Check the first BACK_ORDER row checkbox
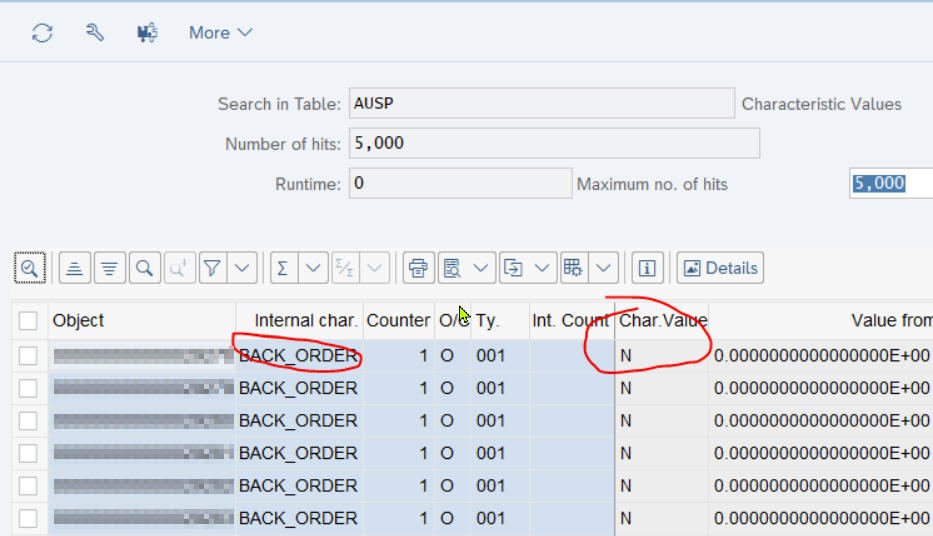933x536 pixels. pos(28,356)
